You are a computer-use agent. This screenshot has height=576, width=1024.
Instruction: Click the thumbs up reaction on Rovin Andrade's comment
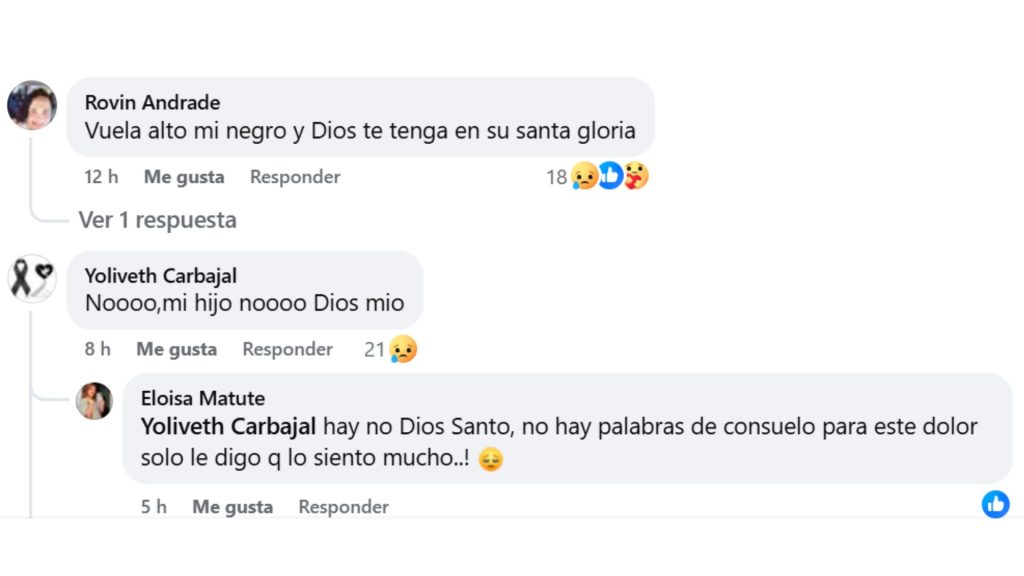[610, 175]
